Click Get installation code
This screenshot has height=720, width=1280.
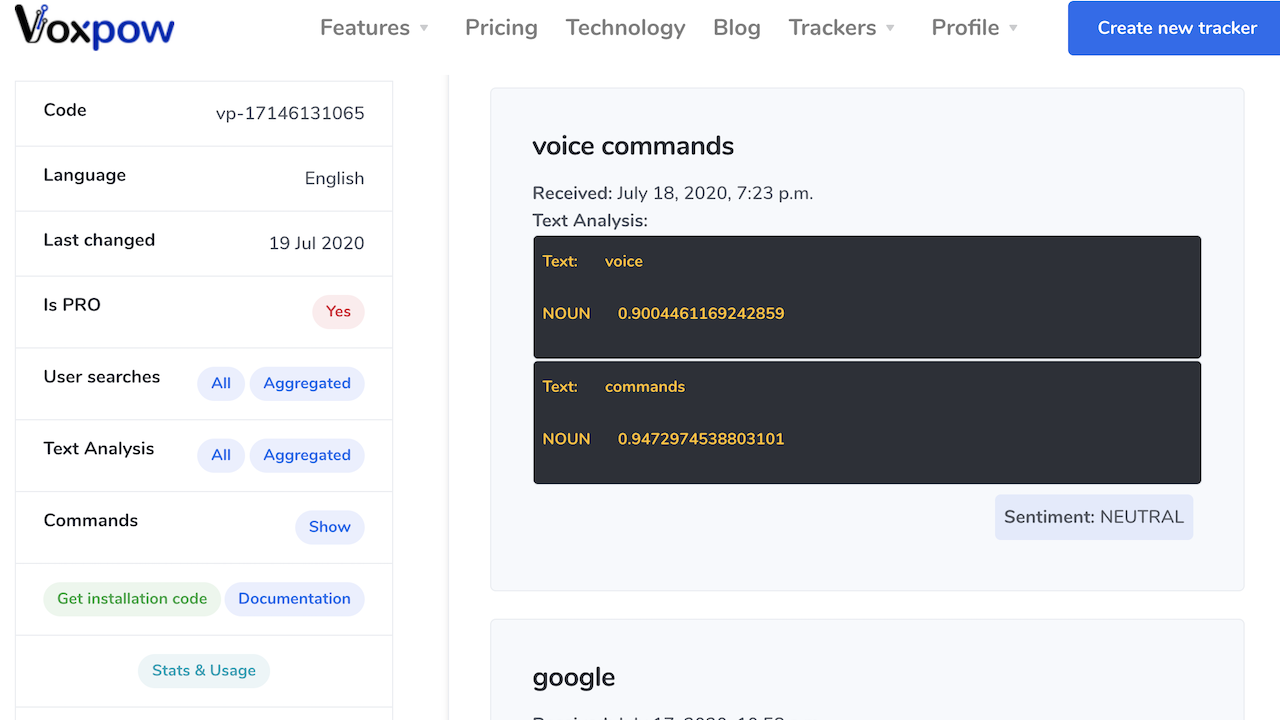[x=132, y=599]
